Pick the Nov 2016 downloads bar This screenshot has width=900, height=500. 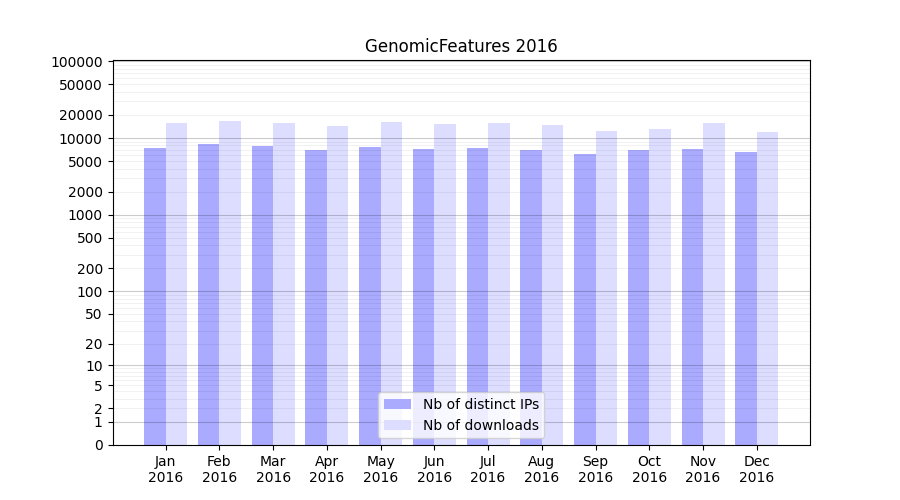(714, 284)
